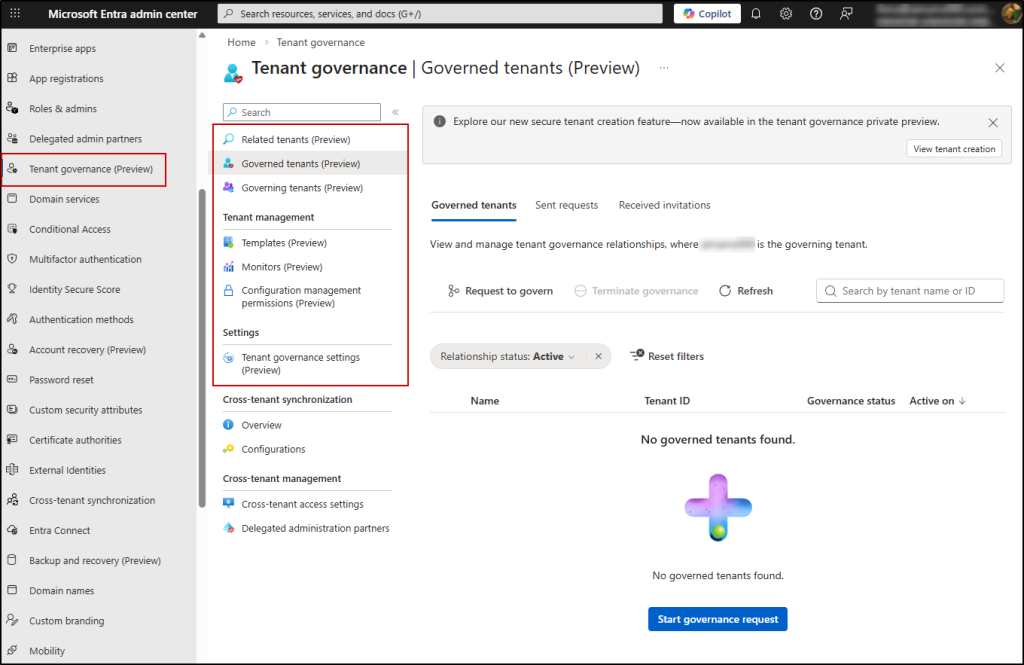Collapse the side menu with double chevron

click(395, 113)
